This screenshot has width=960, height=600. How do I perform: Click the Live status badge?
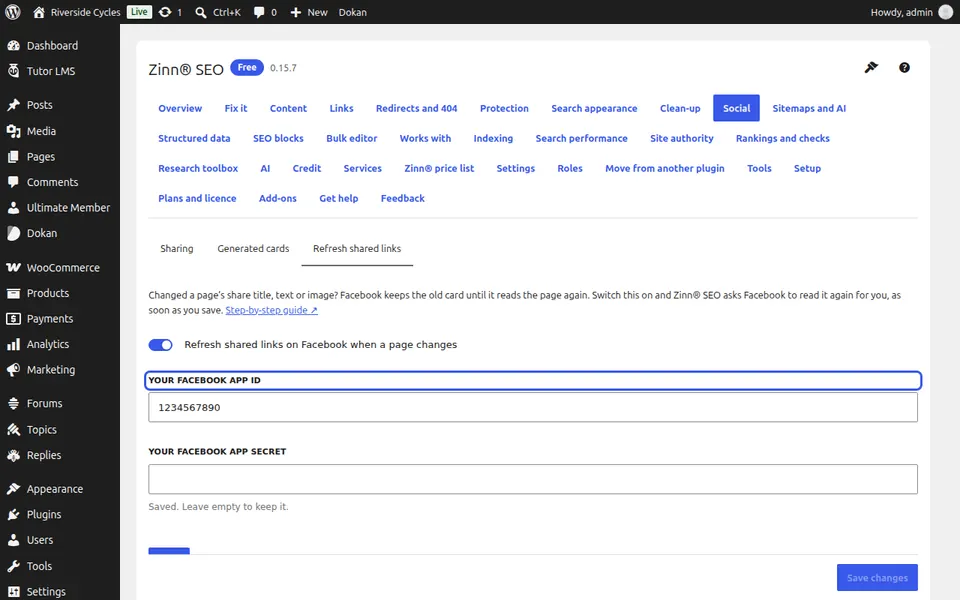(140, 12)
